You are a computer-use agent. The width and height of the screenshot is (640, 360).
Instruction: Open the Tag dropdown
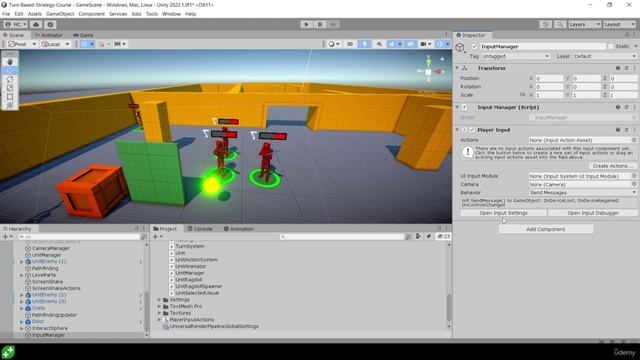[x=516, y=56]
